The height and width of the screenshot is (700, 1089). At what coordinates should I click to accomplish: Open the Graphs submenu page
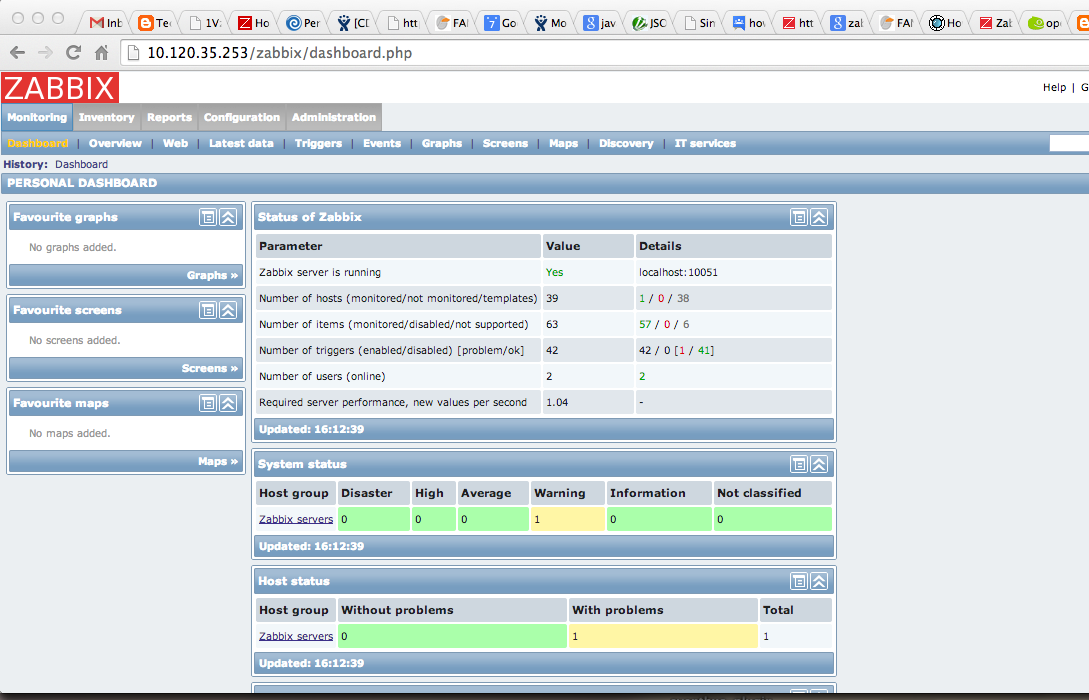[442, 144]
